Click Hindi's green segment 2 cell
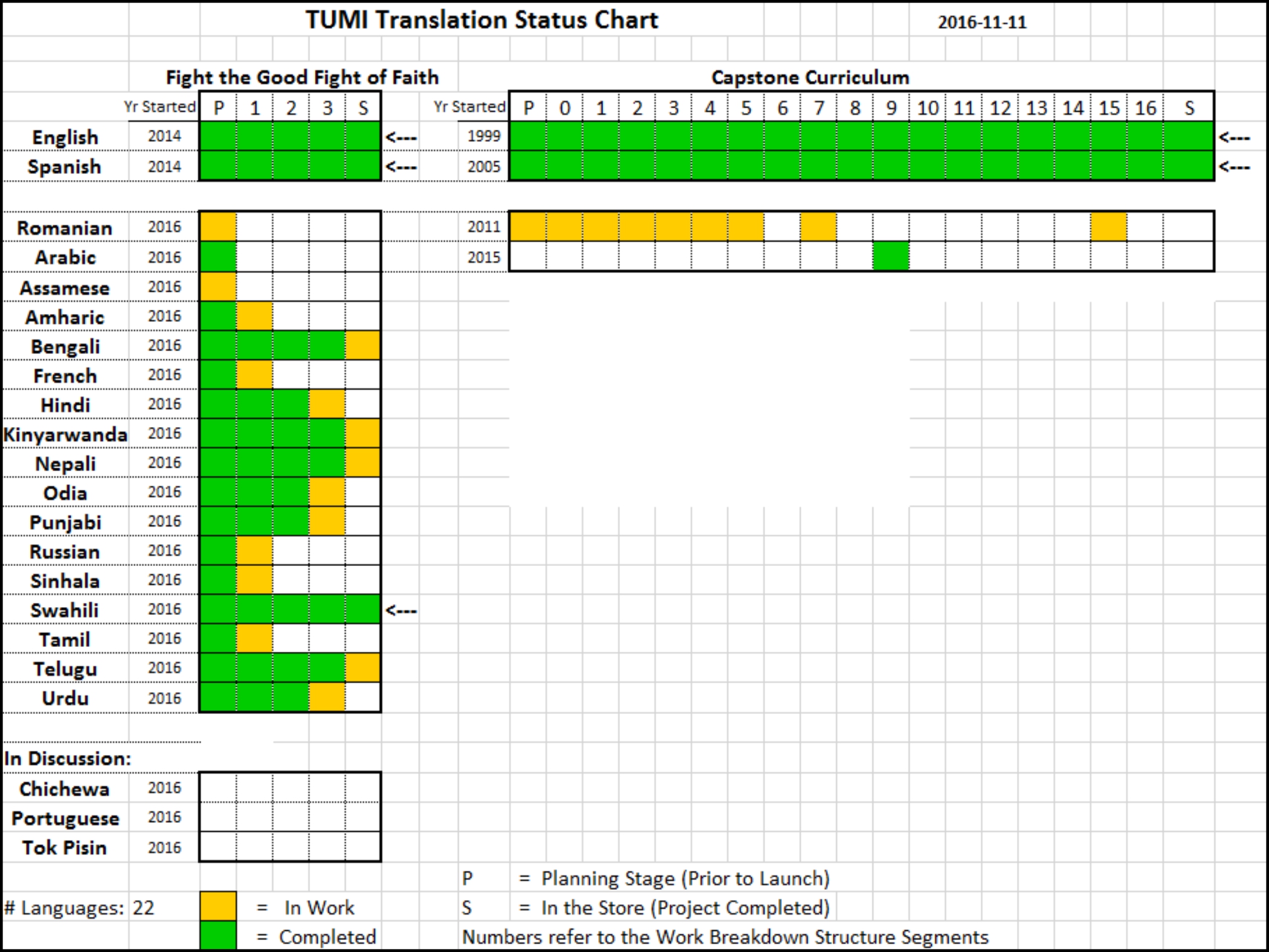This screenshot has width=1269, height=952. pos(290,405)
